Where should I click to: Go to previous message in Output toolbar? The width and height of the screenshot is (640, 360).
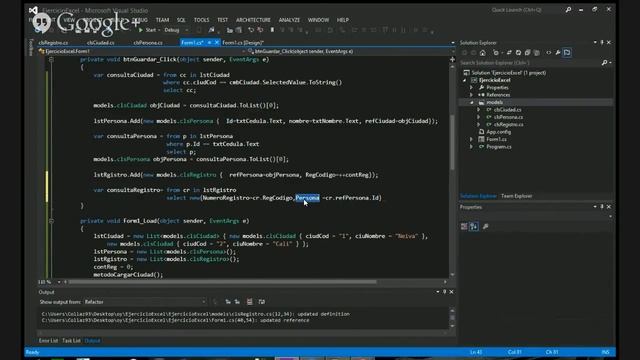click(x=228, y=302)
